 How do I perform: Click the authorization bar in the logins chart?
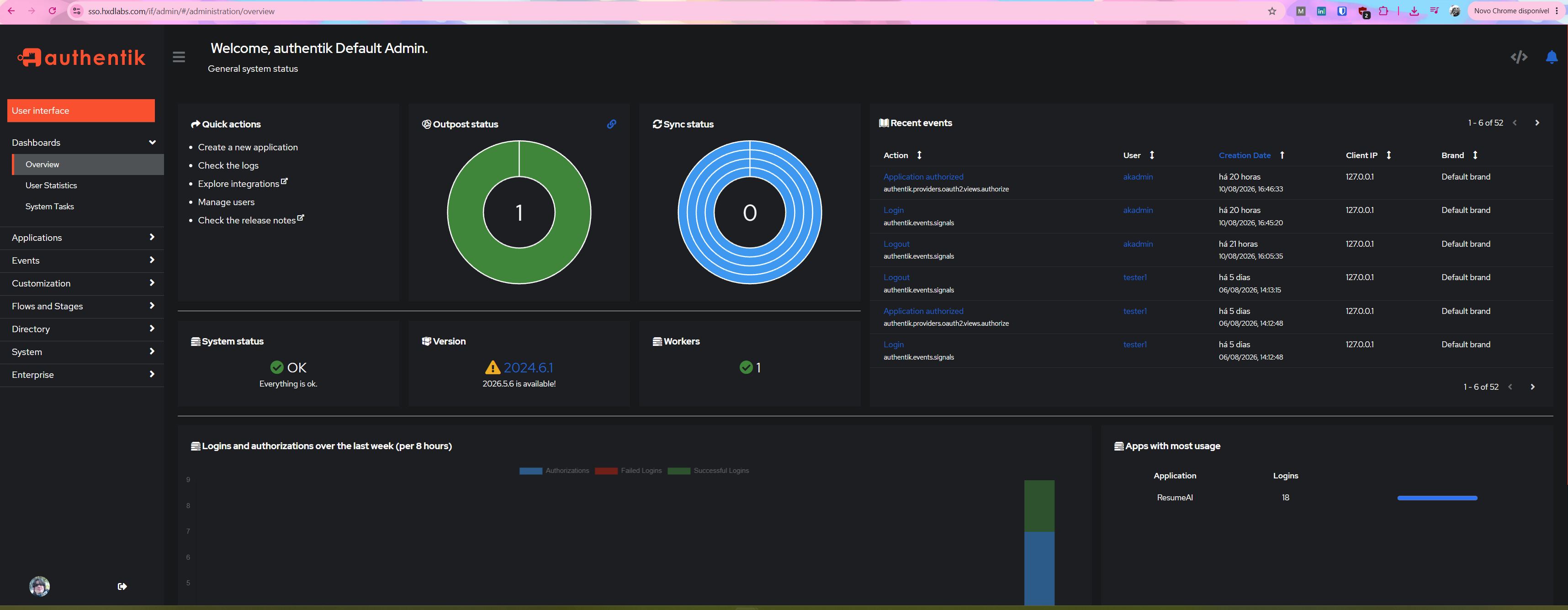pyautogui.click(x=1039, y=568)
